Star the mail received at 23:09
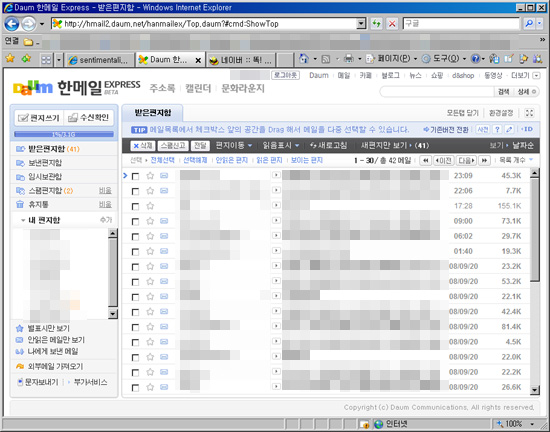 click(150, 176)
